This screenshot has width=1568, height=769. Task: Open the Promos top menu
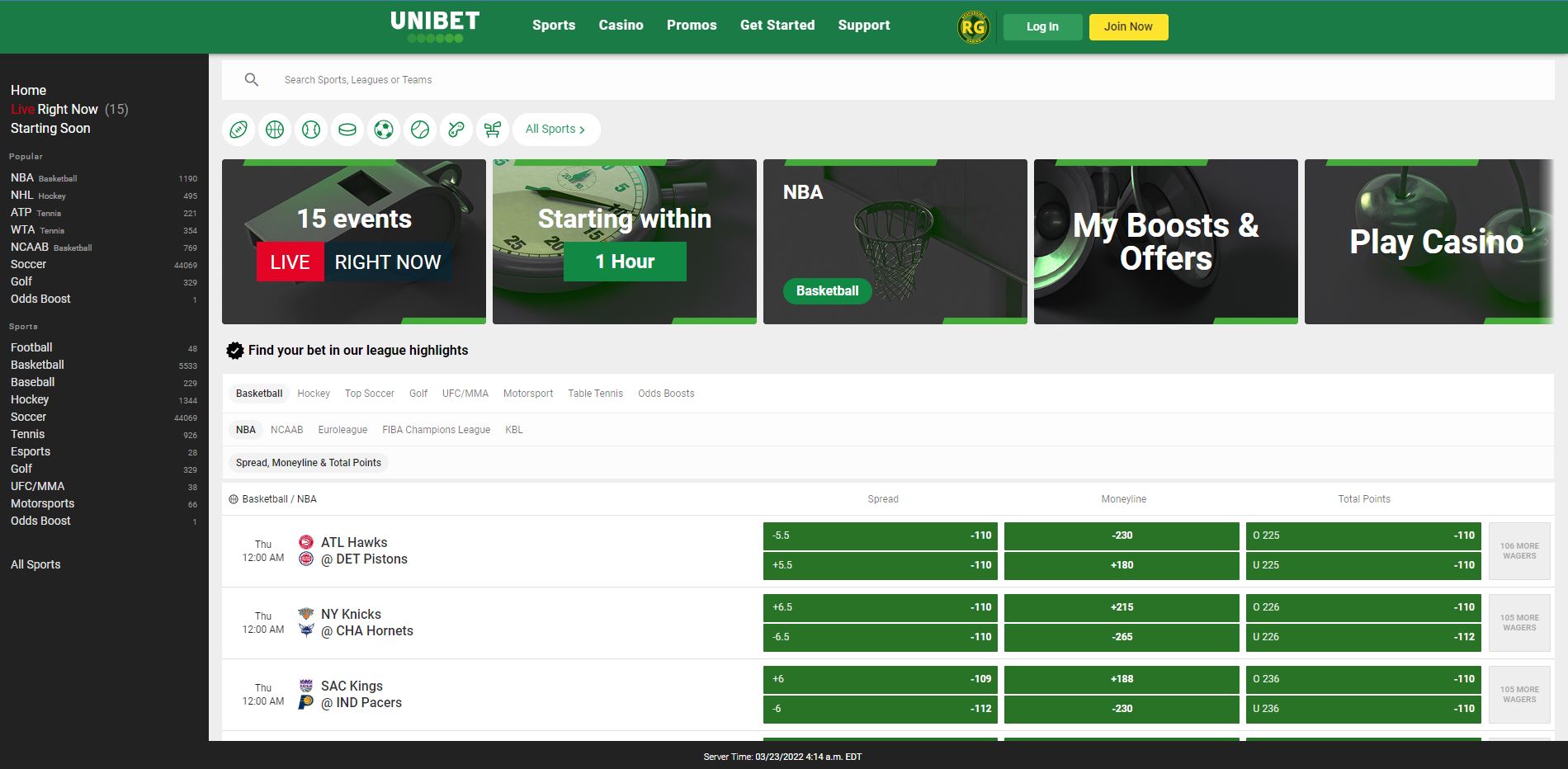pyautogui.click(x=692, y=26)
